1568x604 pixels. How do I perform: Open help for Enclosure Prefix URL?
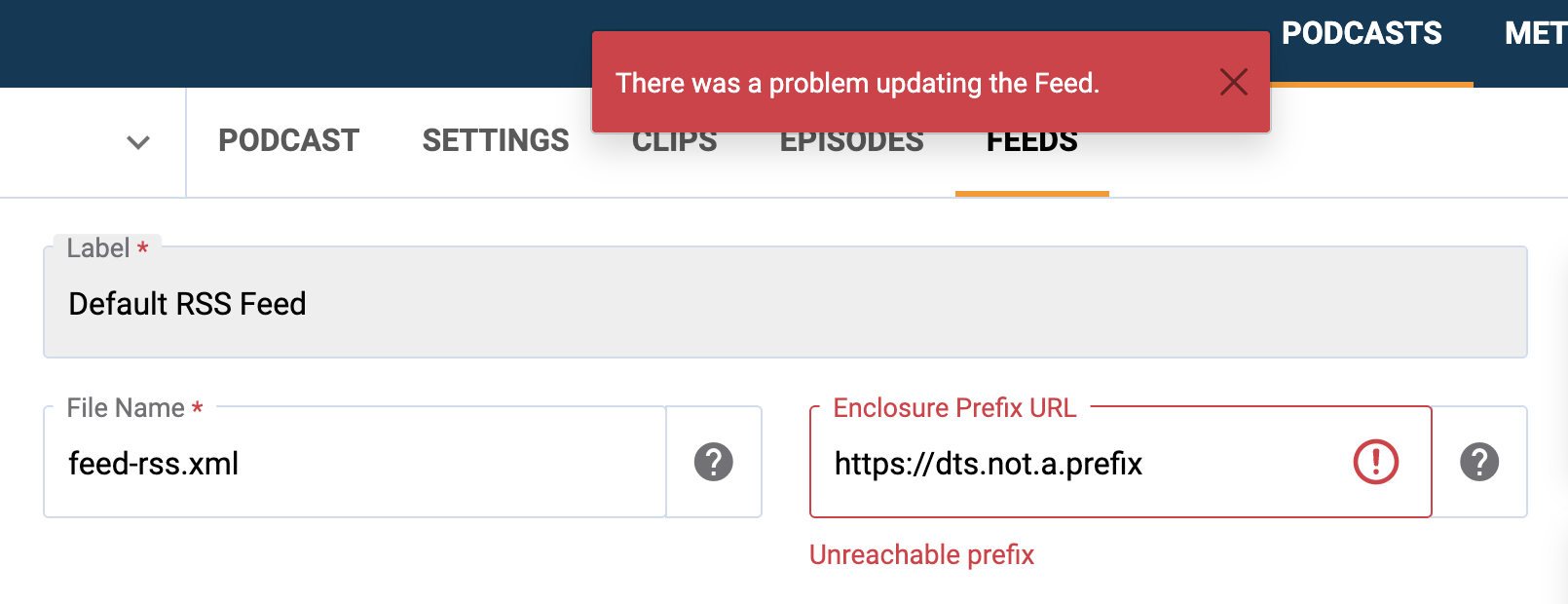click(x=1478, y=462)
